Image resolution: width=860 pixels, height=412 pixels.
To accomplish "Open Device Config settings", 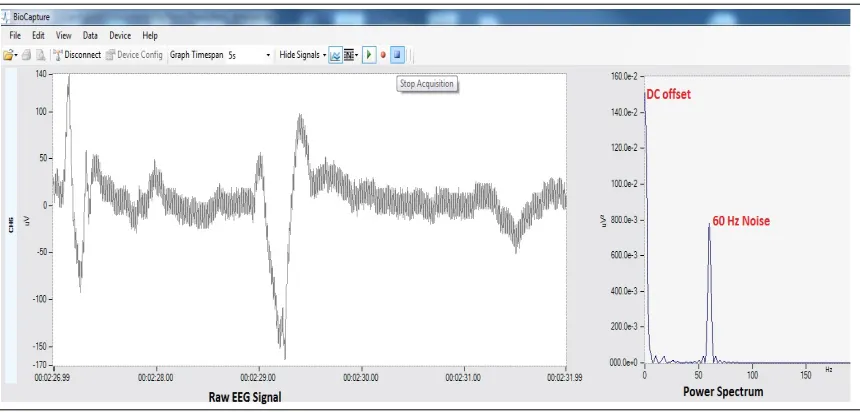I will pyautogui.click(x=134, y=55).
